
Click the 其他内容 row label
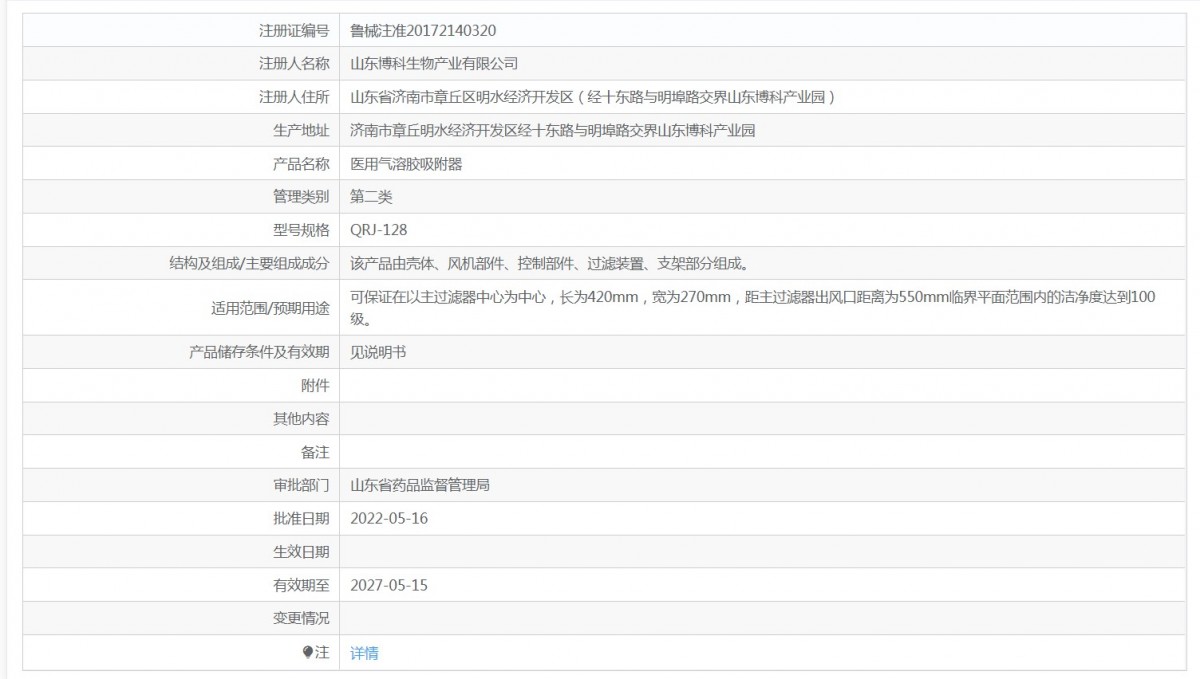(x=301, y=419)
